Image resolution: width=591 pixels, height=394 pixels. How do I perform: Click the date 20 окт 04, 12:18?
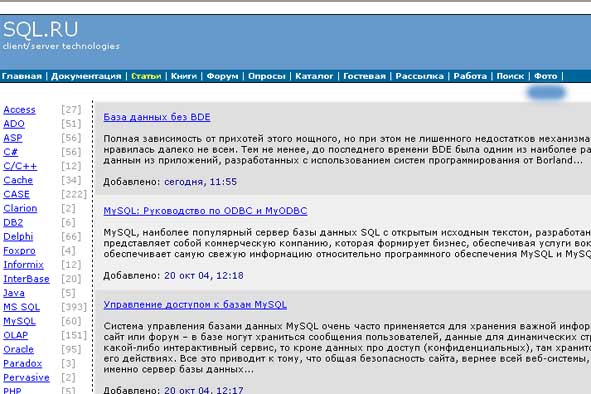point(204,276)
